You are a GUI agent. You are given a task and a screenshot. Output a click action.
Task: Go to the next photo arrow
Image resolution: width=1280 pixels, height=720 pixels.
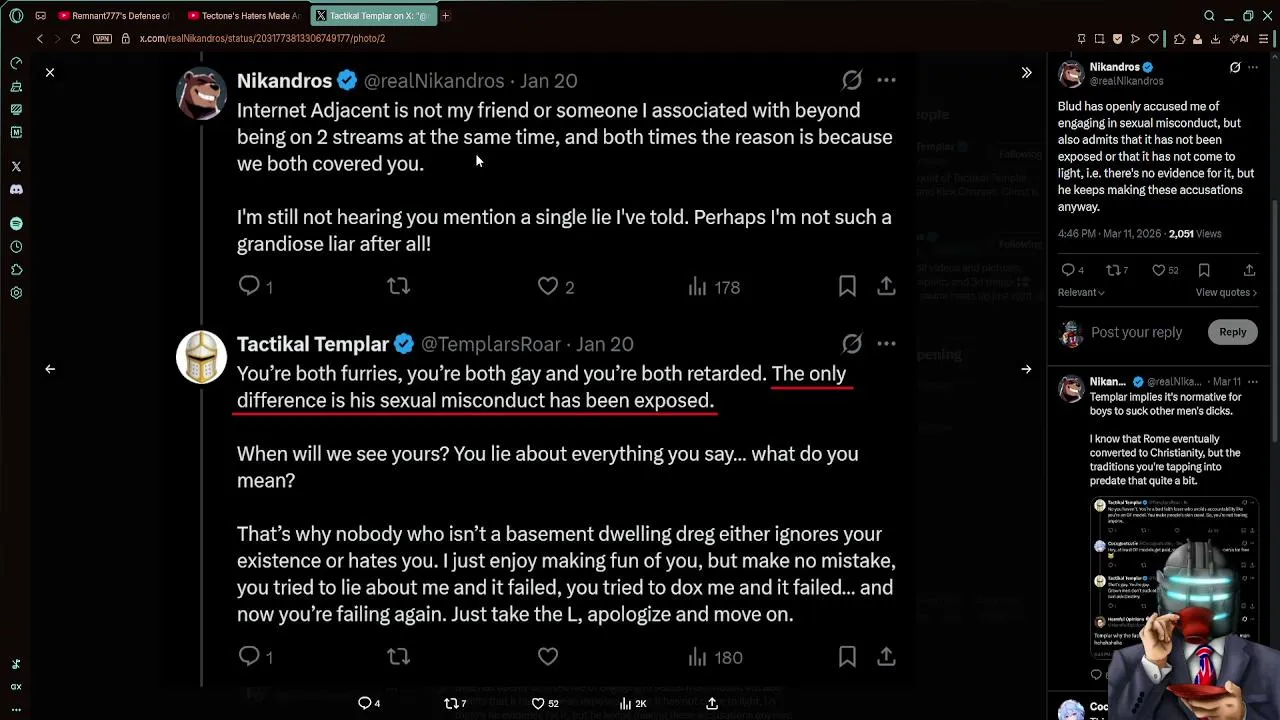click(1026, 369)
